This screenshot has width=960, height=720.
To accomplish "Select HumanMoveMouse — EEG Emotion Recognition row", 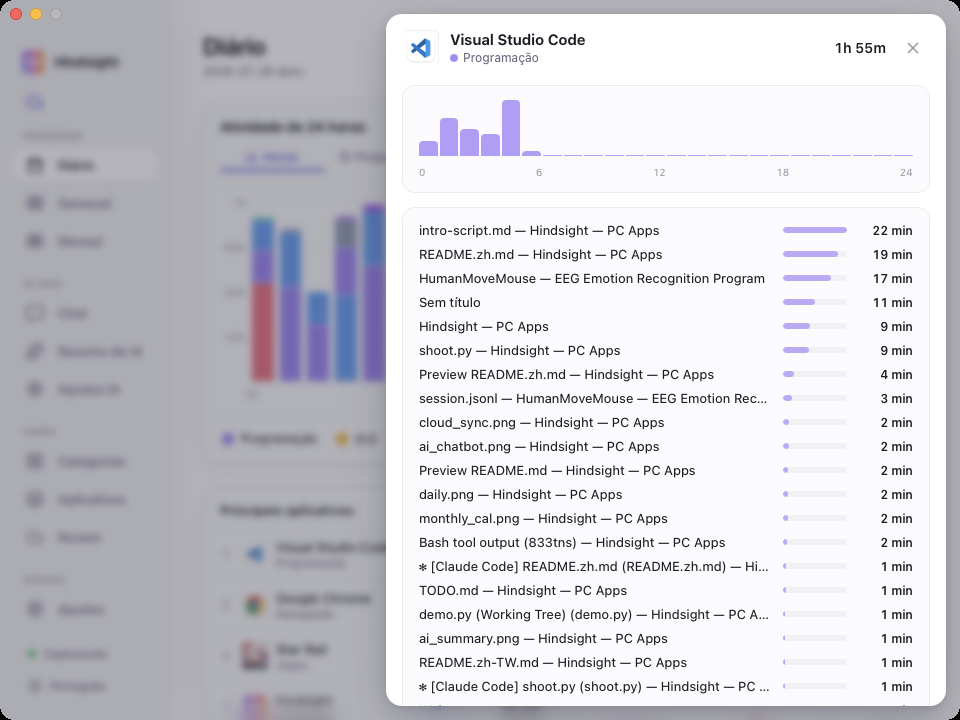I will tap(666, 279).
